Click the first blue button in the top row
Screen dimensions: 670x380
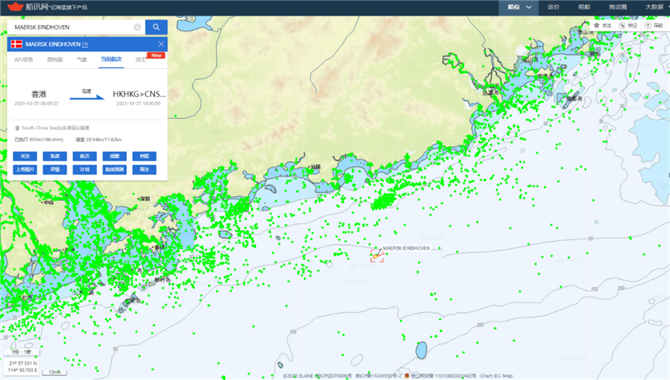25,156
